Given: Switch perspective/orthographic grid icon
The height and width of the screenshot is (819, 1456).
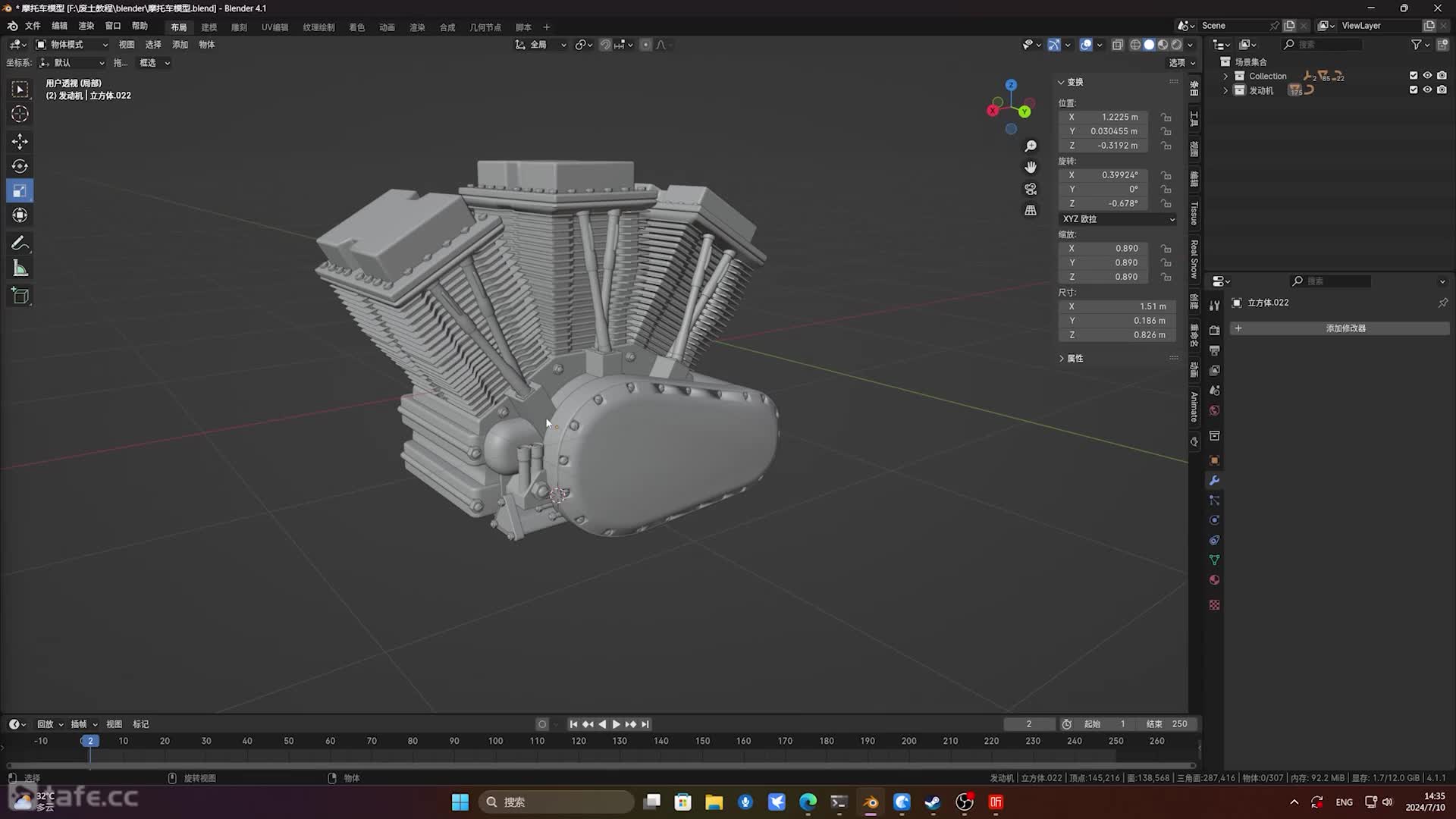Looking at the screenshot, I should 1031,210.
